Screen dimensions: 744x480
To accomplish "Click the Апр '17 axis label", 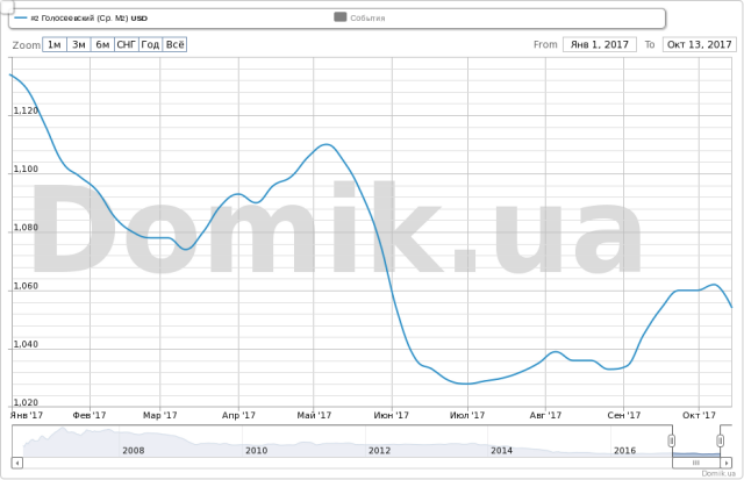I will (x=239, y=415).
